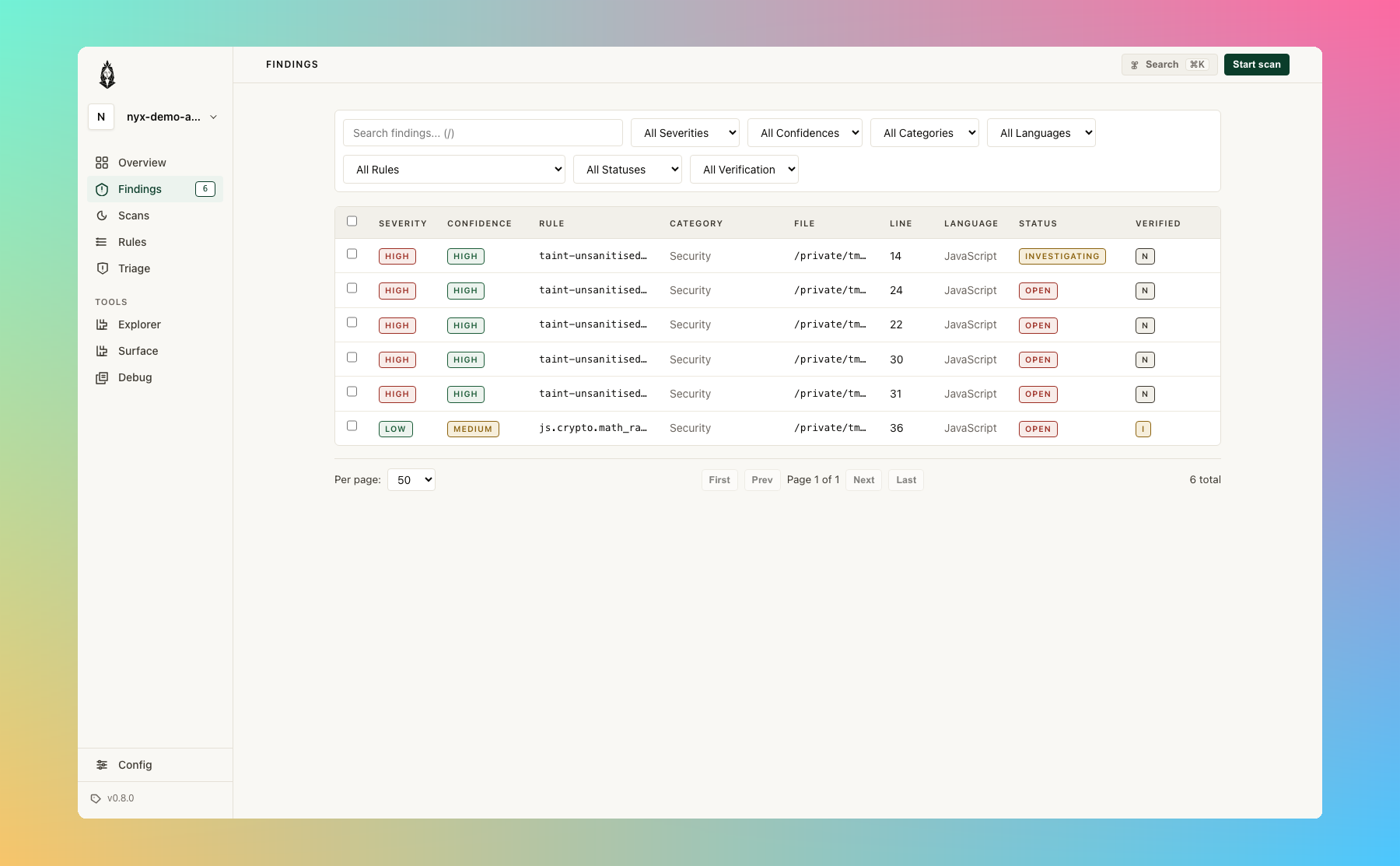
Task: Open the All Statuses dropdown
Action: tap(628, 170)
